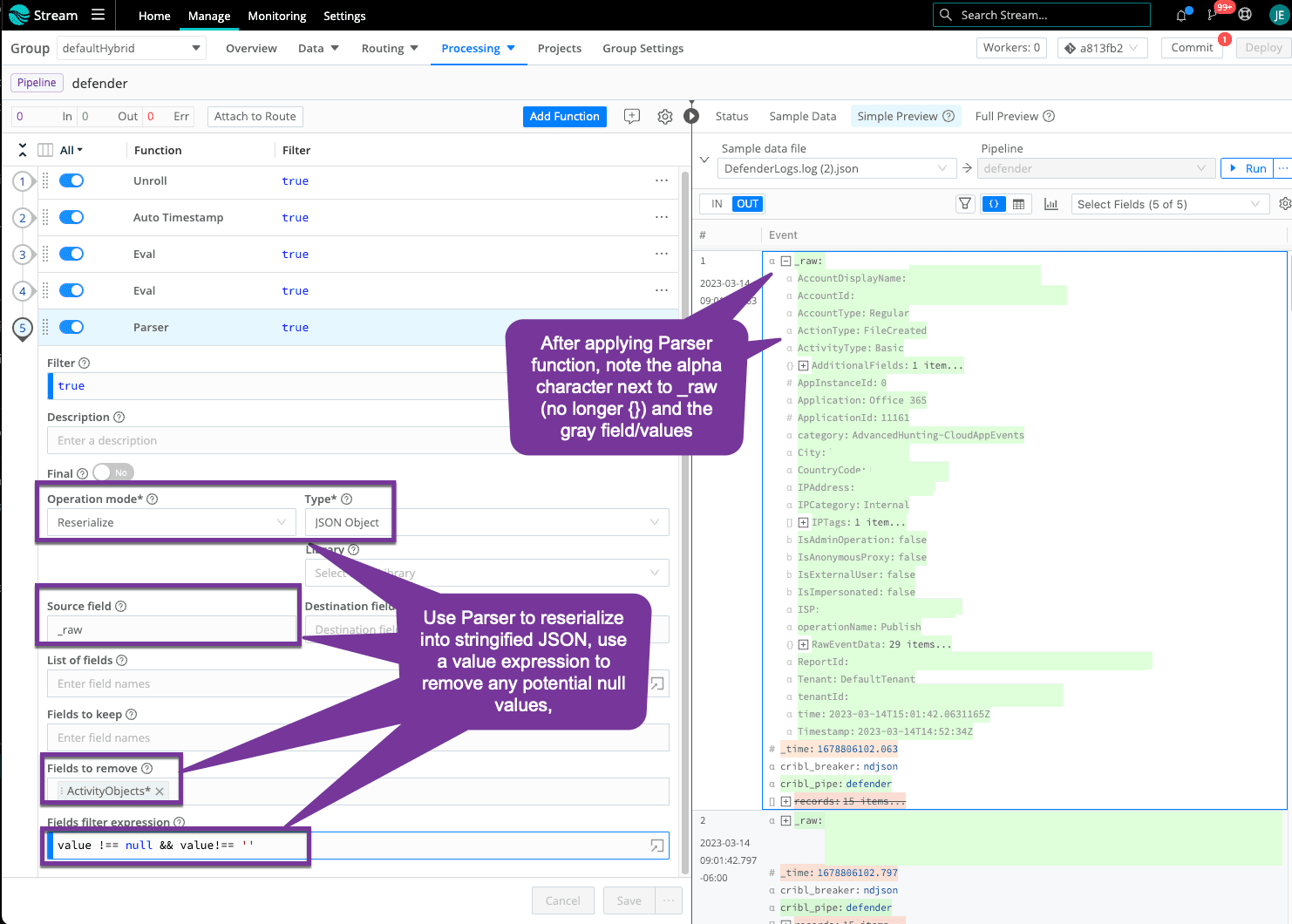Open the preview filter funnel icon

[x=965, y=204]
